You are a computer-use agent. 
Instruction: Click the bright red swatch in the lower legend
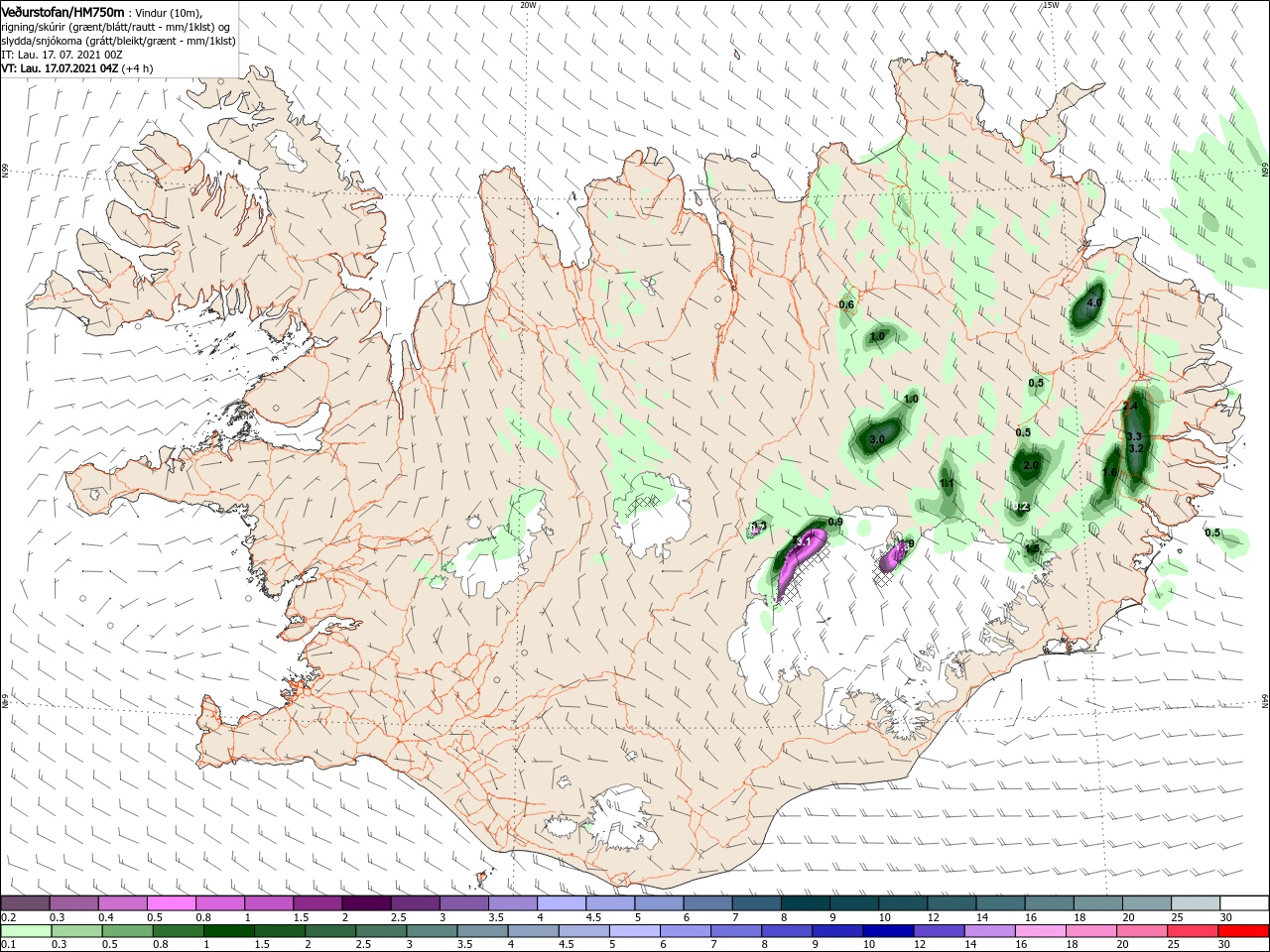pos(1243,931)
